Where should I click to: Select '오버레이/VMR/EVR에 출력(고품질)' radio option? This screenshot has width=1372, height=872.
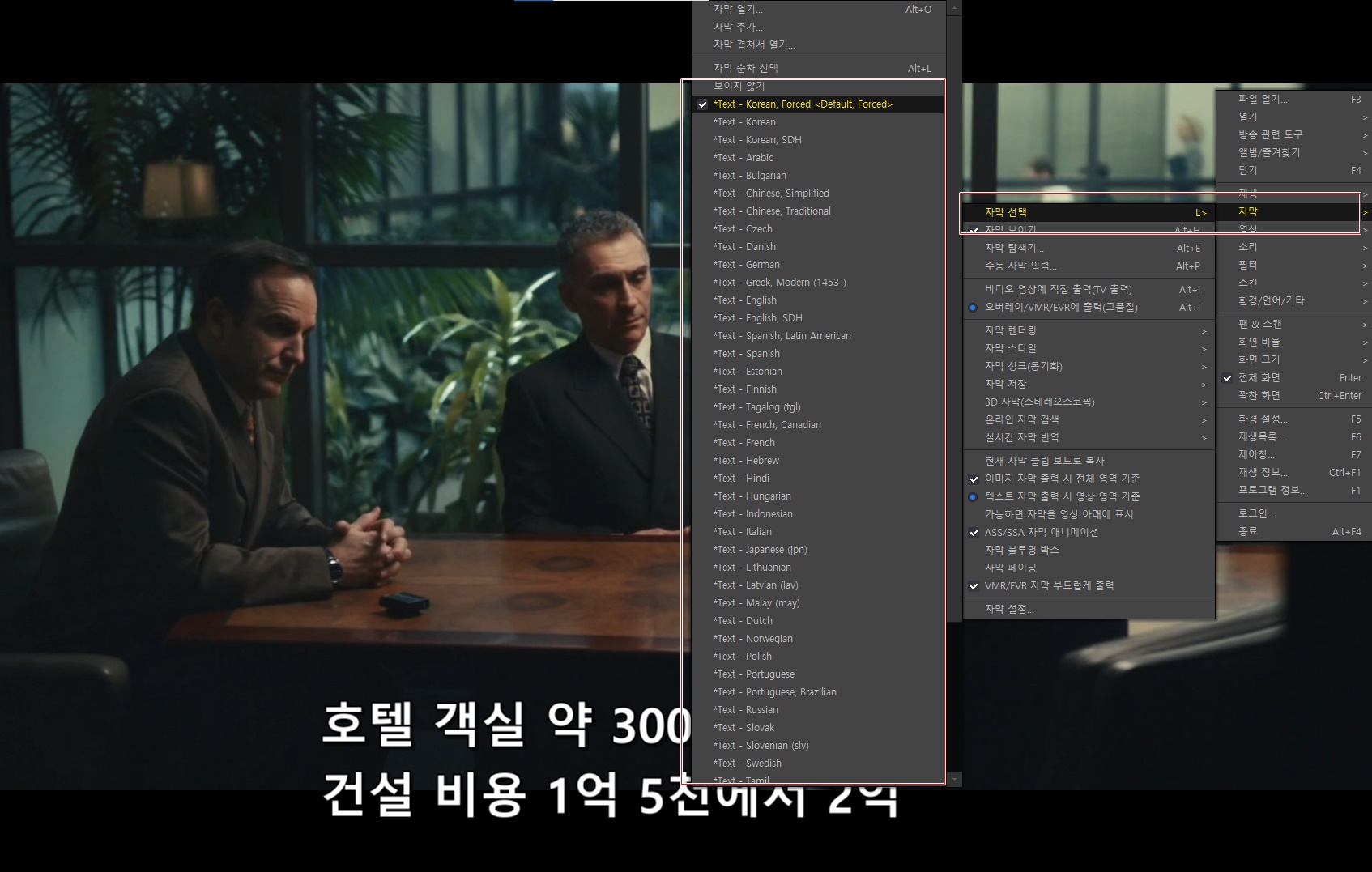pyautogui.click(x=1089, y=307)
